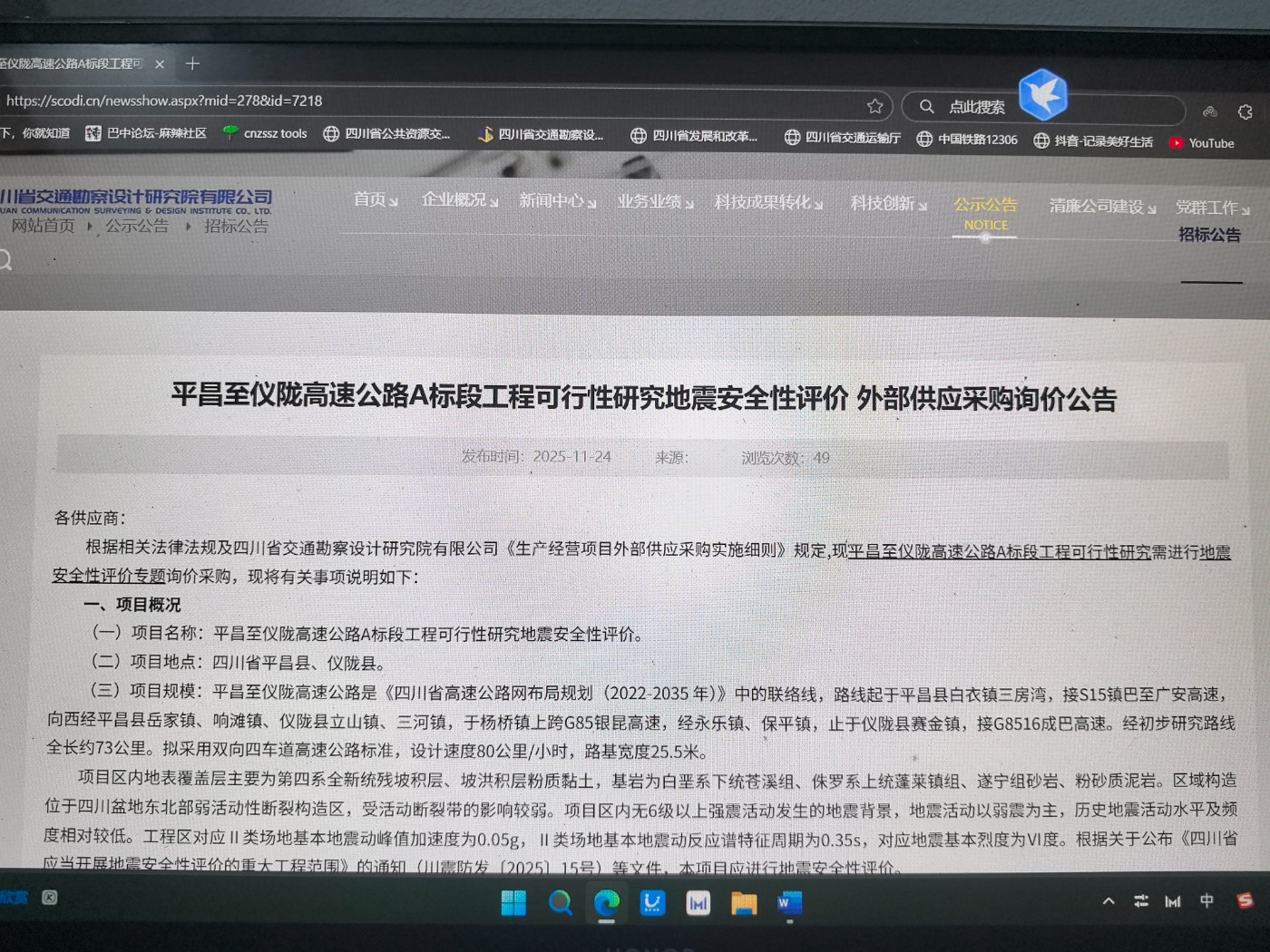This screenshot has width=1270, height=952.
Task: Expand the system tray hidden icons chevron
Action: 1109,901
